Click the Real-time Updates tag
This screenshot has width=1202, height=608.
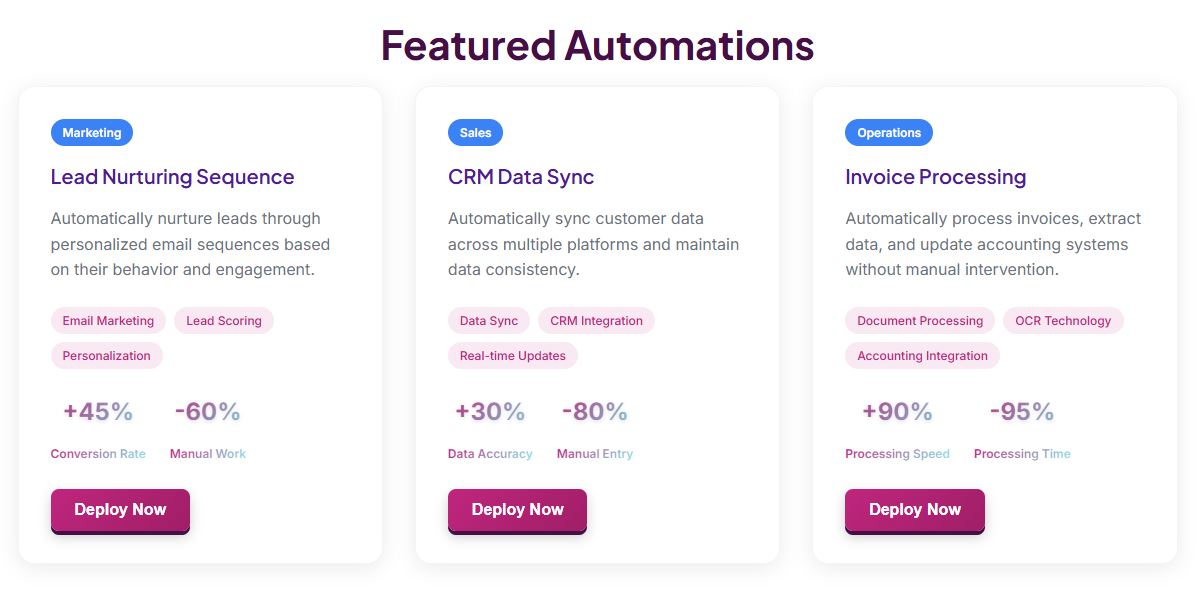pyautogui.click(x=512, y=355)
